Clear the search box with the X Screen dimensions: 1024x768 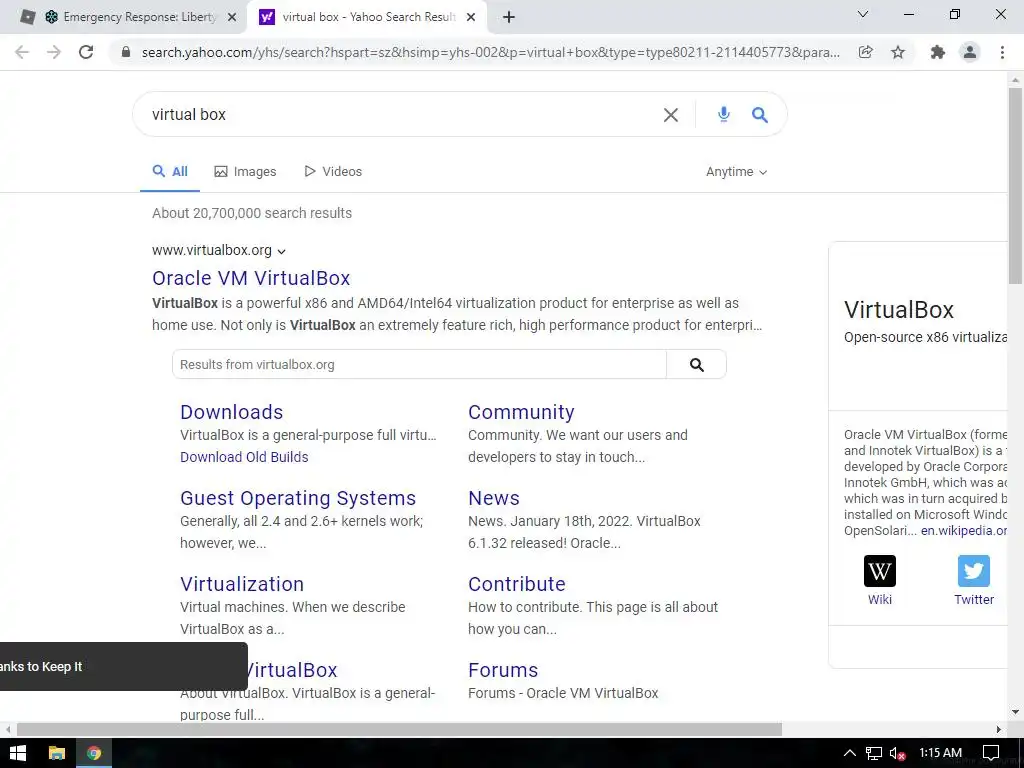(671, 115)
